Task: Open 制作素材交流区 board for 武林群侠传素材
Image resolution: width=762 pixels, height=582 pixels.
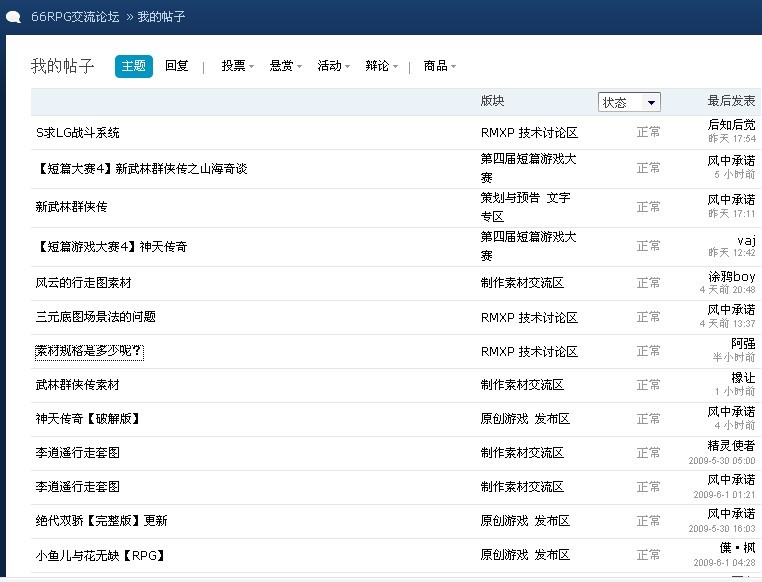Action: point(522,385)
